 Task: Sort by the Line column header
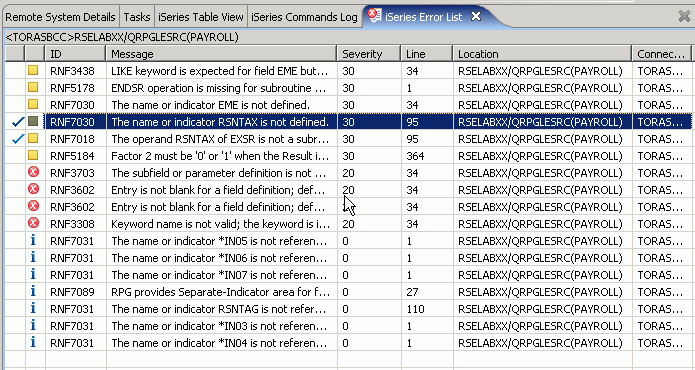click(427, 54)
